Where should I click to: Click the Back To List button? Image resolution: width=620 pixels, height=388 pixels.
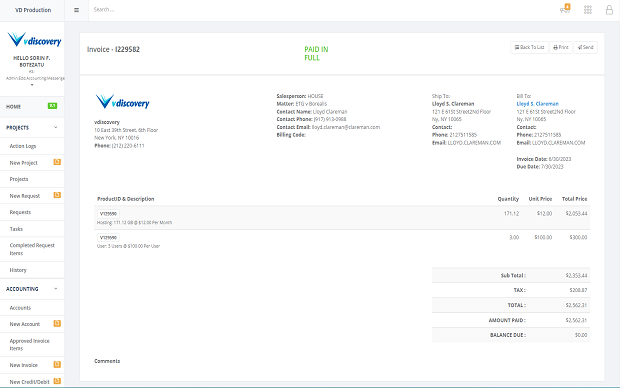529,47
